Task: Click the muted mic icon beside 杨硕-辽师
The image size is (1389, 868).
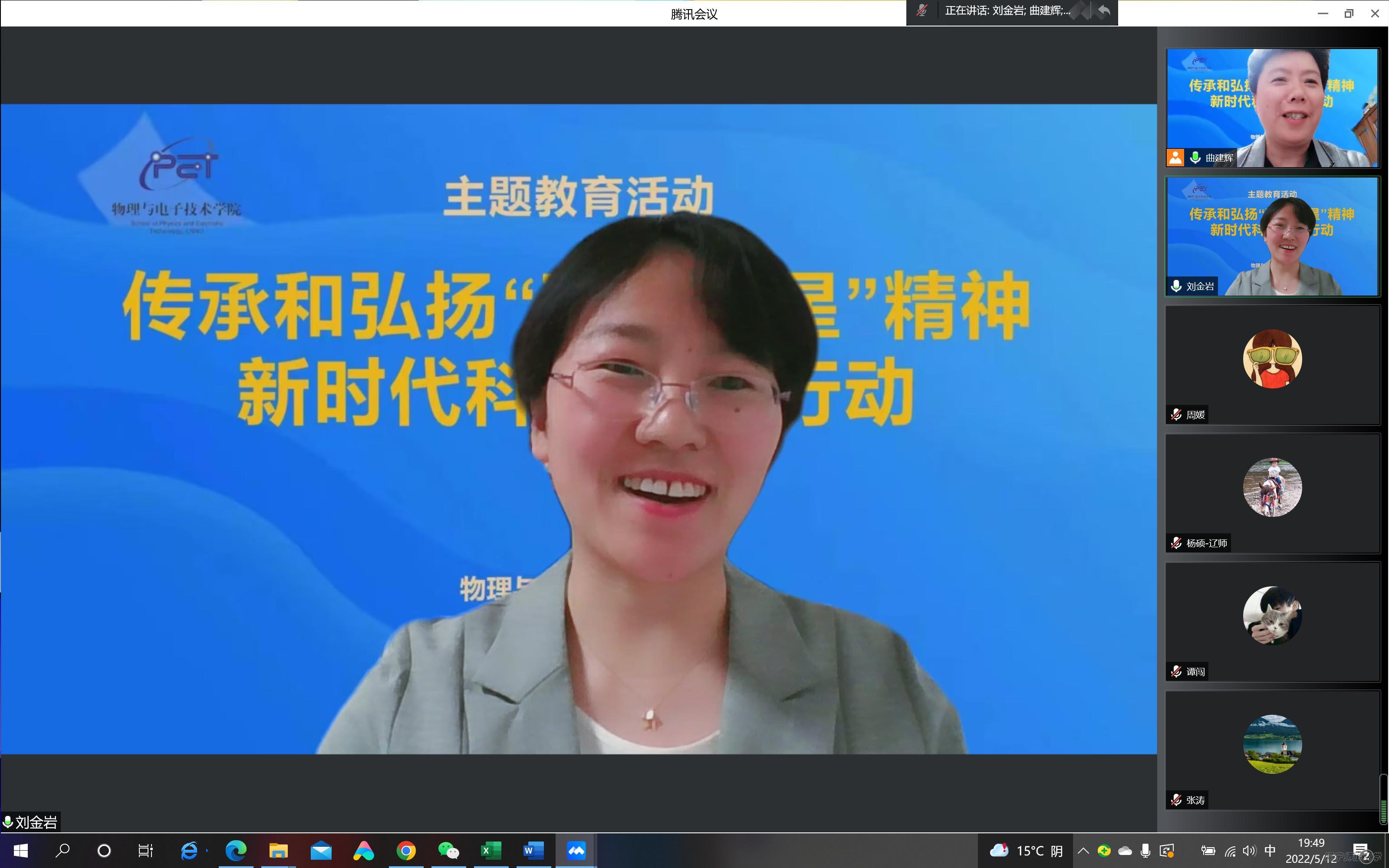Action: [1176, 543]
